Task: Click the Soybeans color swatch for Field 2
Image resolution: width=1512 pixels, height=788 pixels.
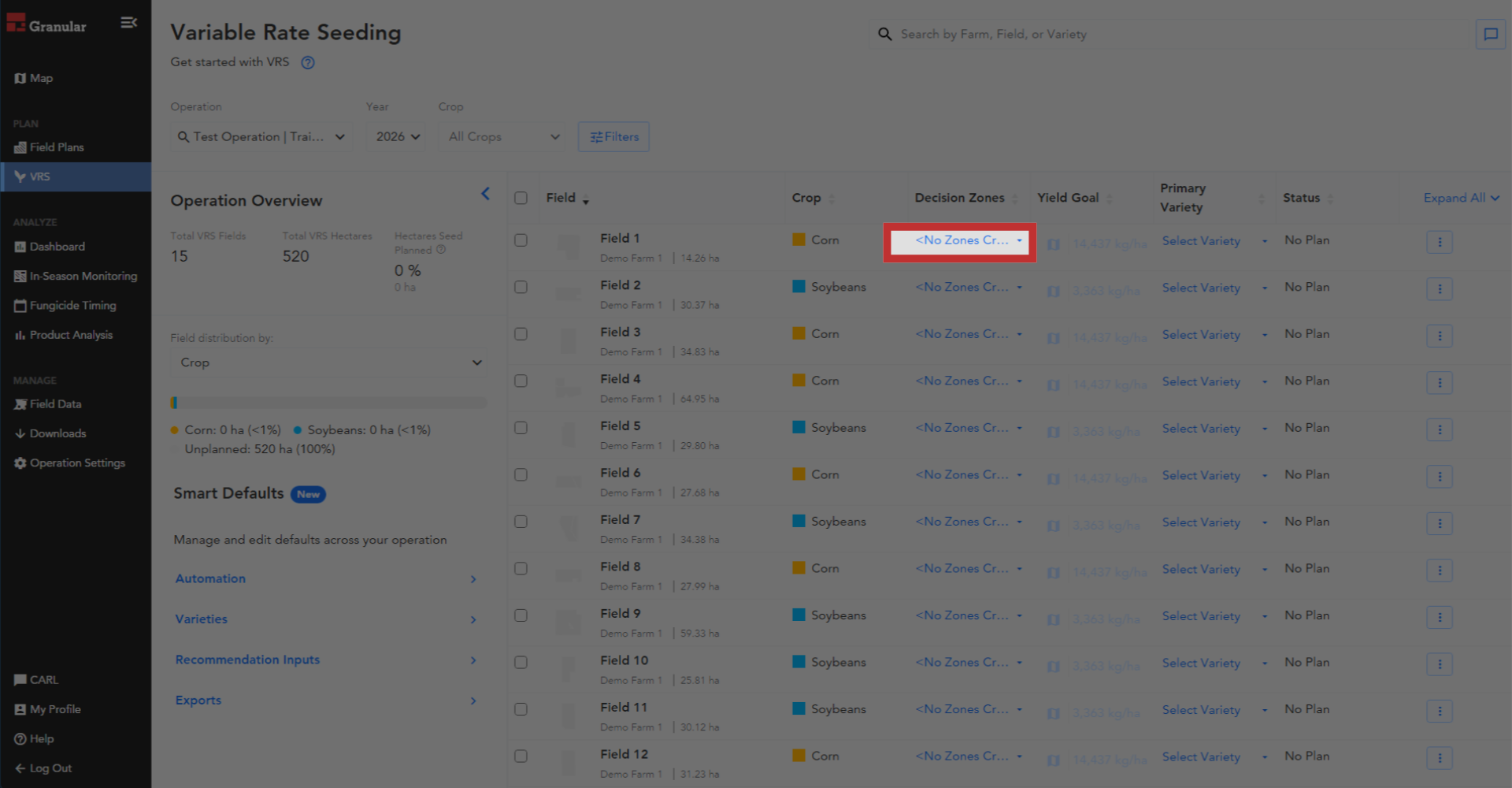Action: (x=799, y=287)
